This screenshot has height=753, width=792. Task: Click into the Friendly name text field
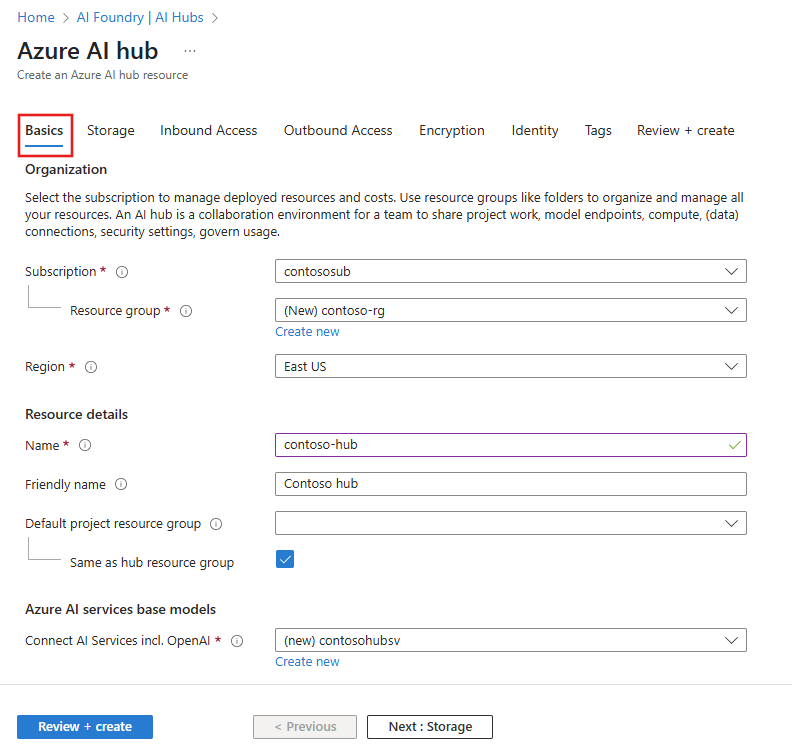tap(510, 484)
